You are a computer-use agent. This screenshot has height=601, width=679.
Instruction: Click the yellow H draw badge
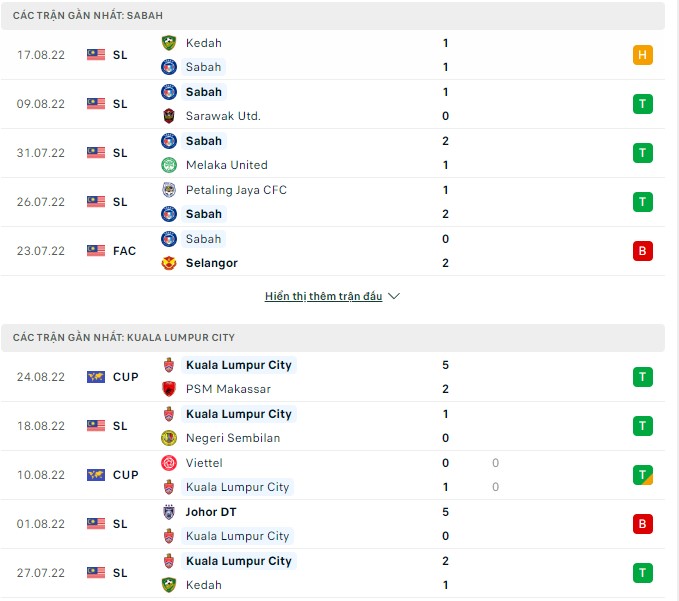pos(643,55)
